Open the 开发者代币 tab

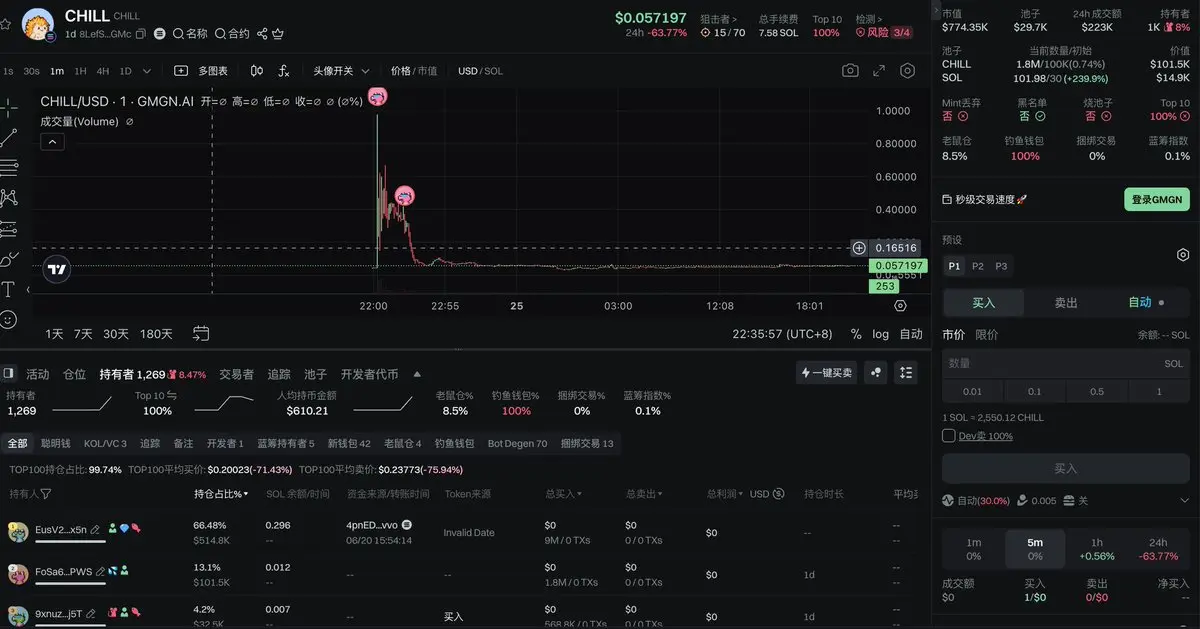click(369, 374)
